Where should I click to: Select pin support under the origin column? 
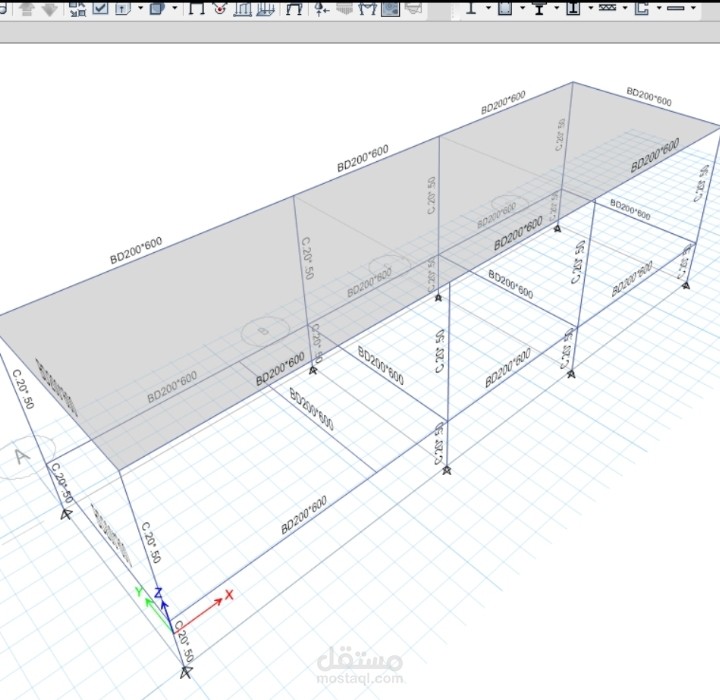(186, 672)
